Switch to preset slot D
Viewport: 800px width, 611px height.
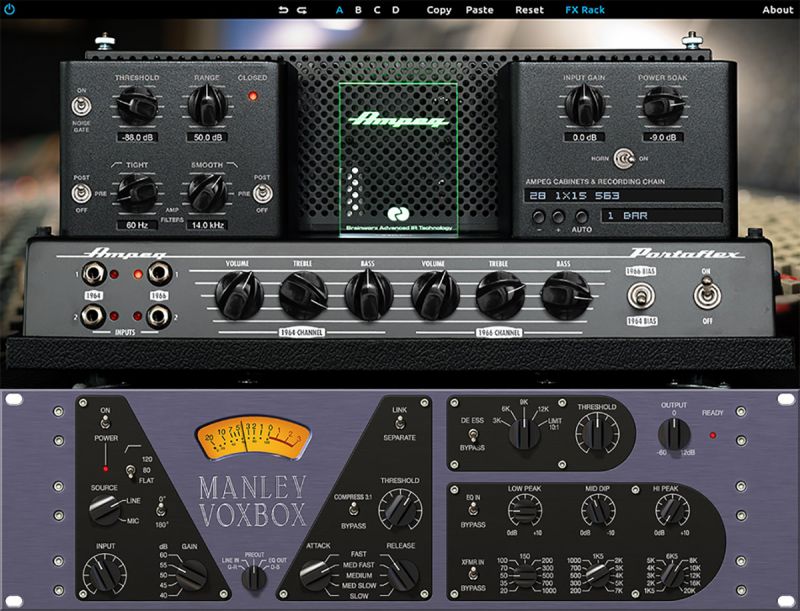tap(396, 10)
